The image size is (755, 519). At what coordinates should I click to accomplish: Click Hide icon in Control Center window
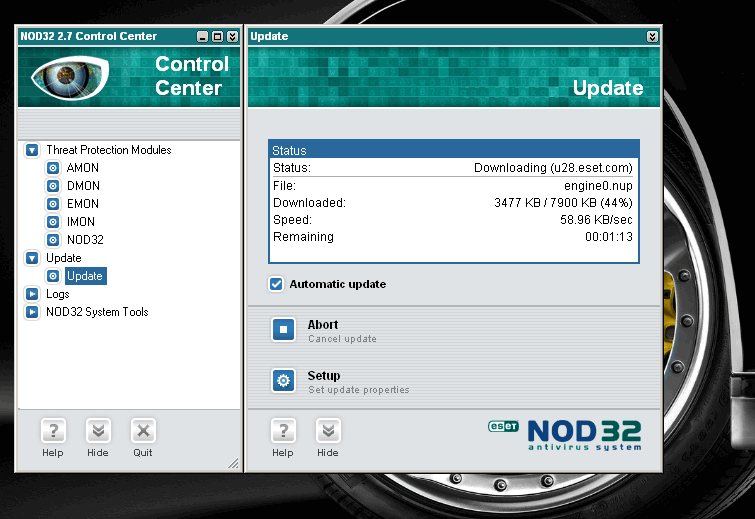coord(98,430)
